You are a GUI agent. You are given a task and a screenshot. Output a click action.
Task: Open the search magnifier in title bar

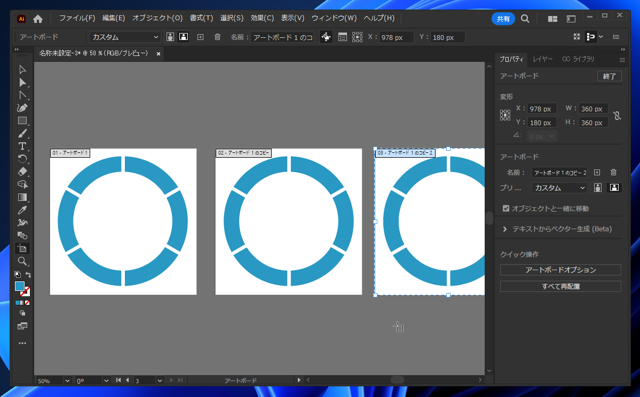point(525,19)
